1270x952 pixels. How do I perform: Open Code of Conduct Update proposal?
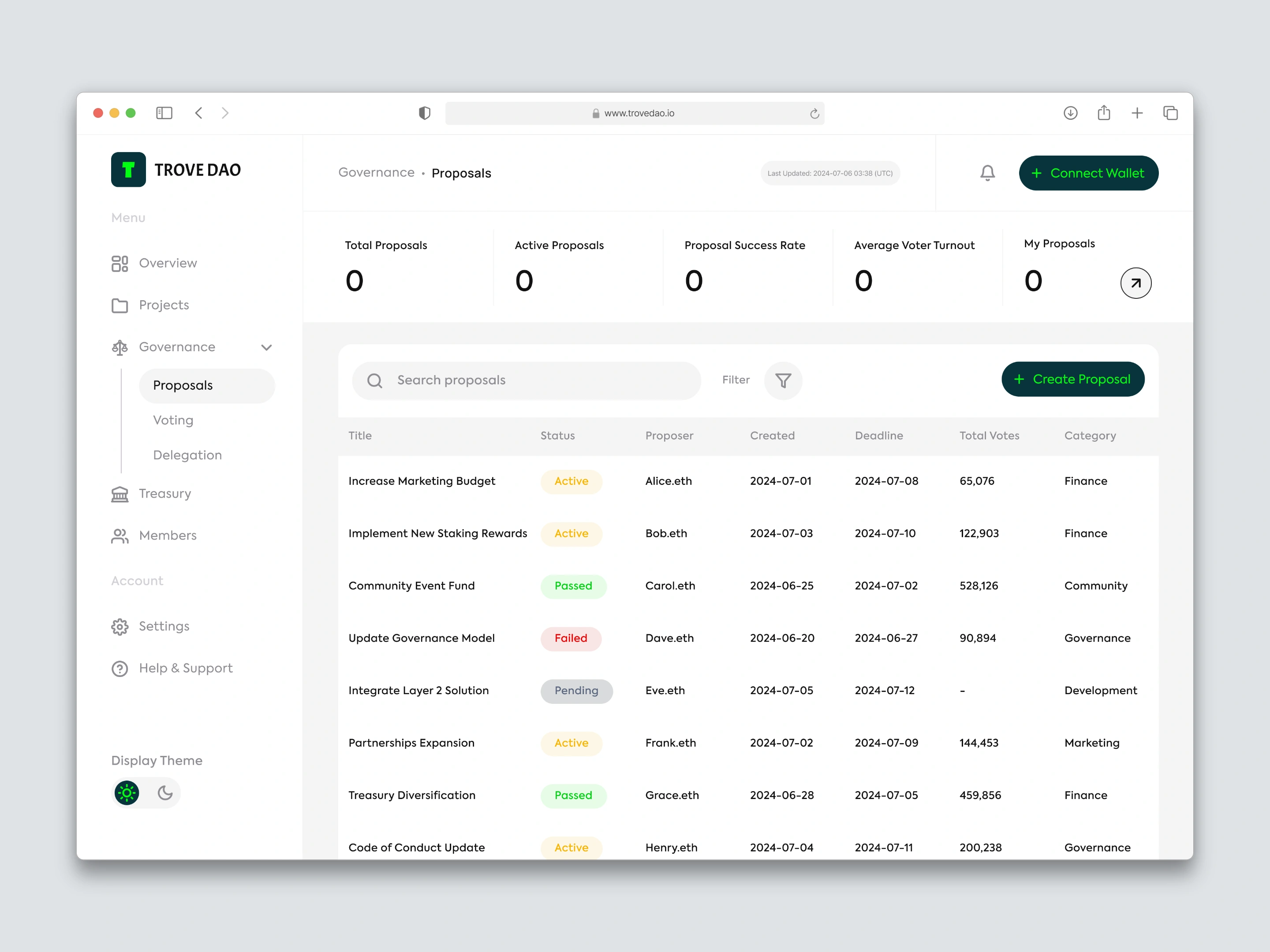pyautogui.click(x=416, y=848)
